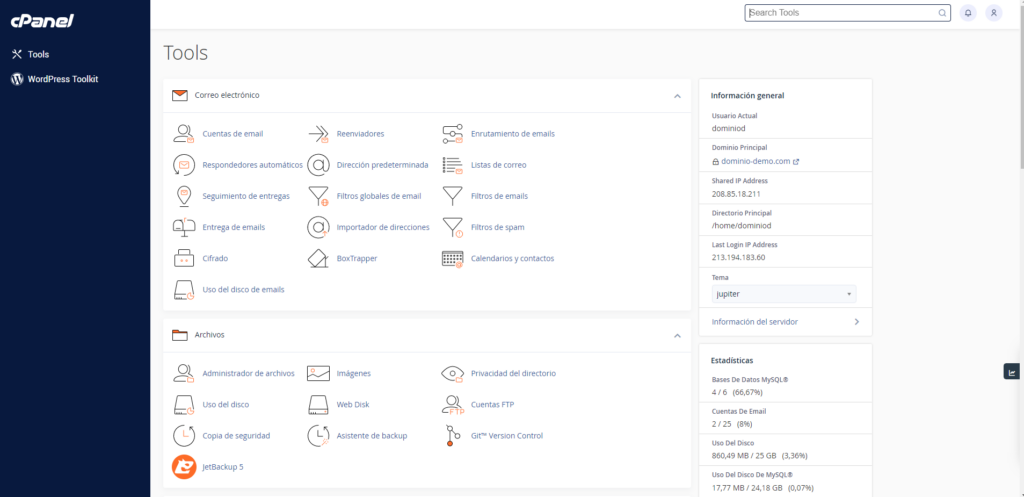
Task: Click the Listas de correo icon
Action: [x=453, y=165]
